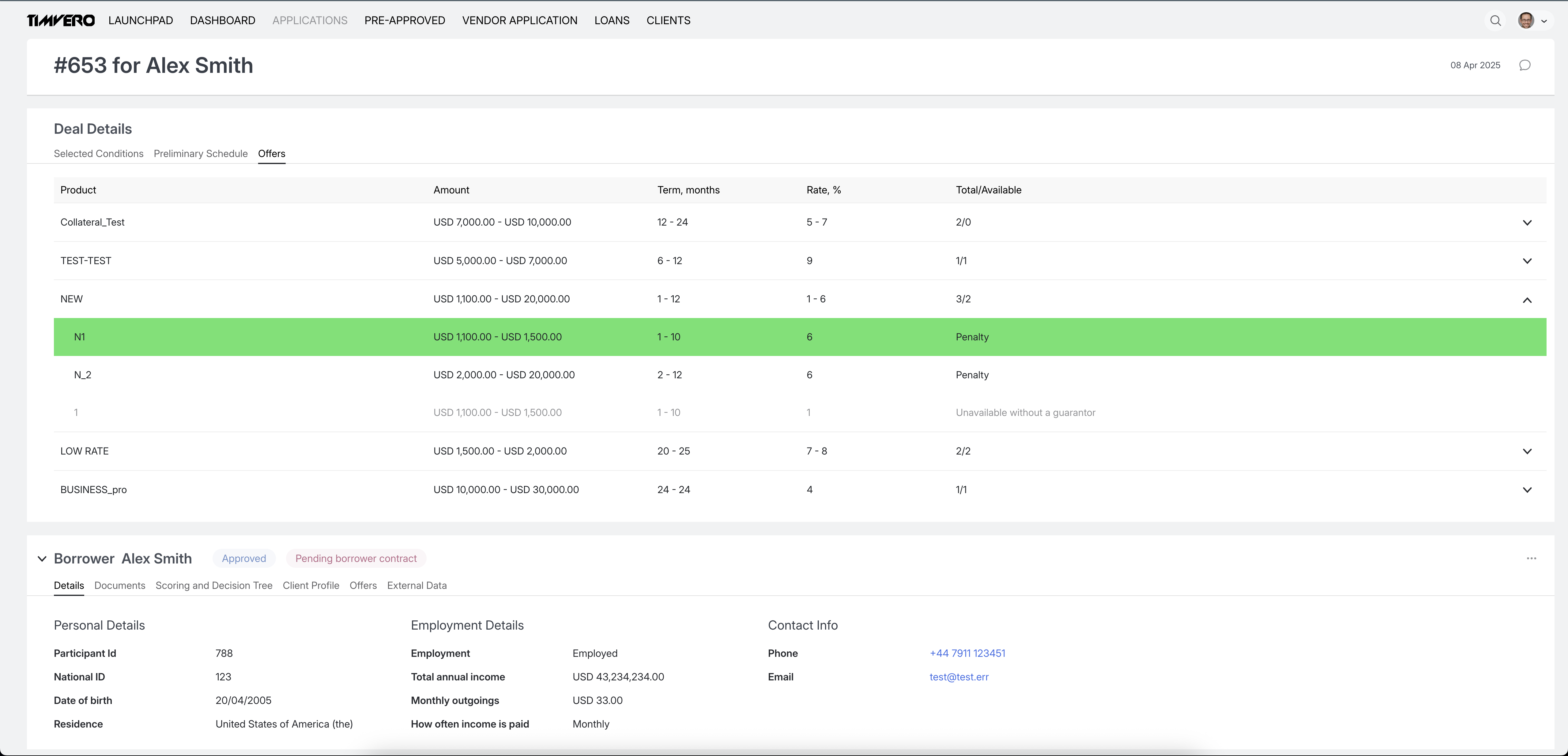This screenshot has width=1568, height=756.
Task: Collapse the Borrower Alex Smith section
Action: (42, 558)
